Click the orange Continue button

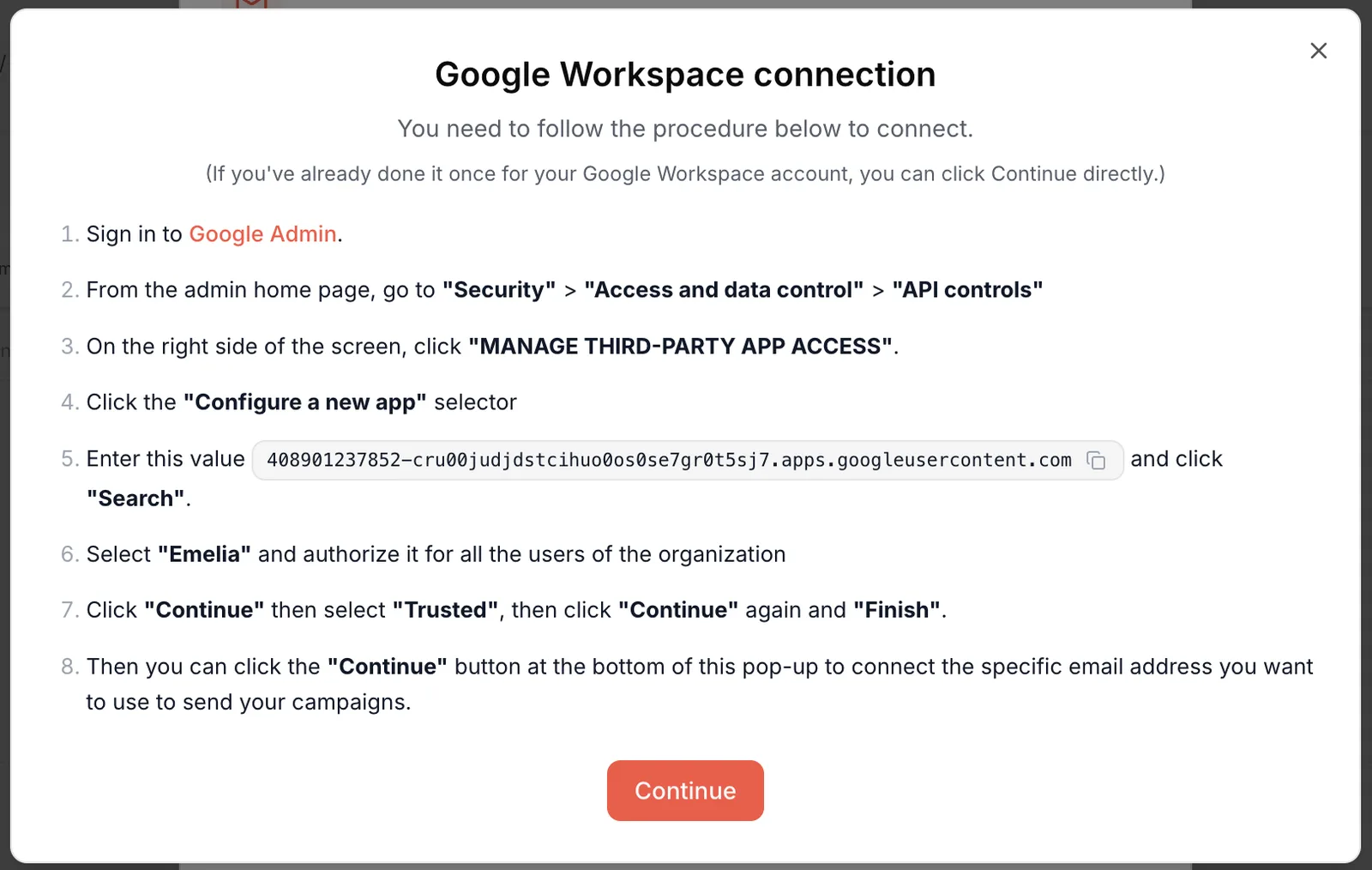point(685,790)
